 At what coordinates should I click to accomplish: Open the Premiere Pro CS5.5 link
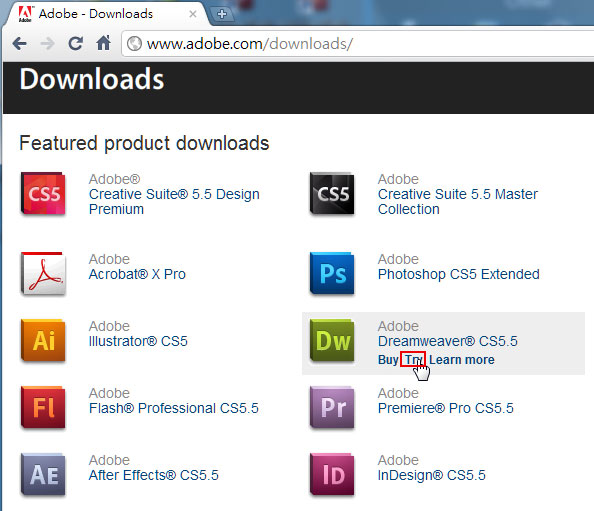click(x=446, y=408)
